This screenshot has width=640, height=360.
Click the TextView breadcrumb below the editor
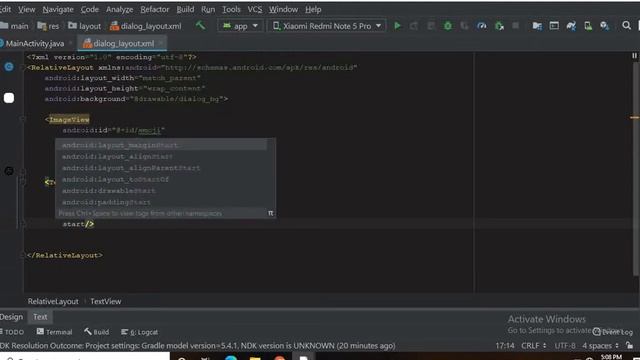(106, 301)
